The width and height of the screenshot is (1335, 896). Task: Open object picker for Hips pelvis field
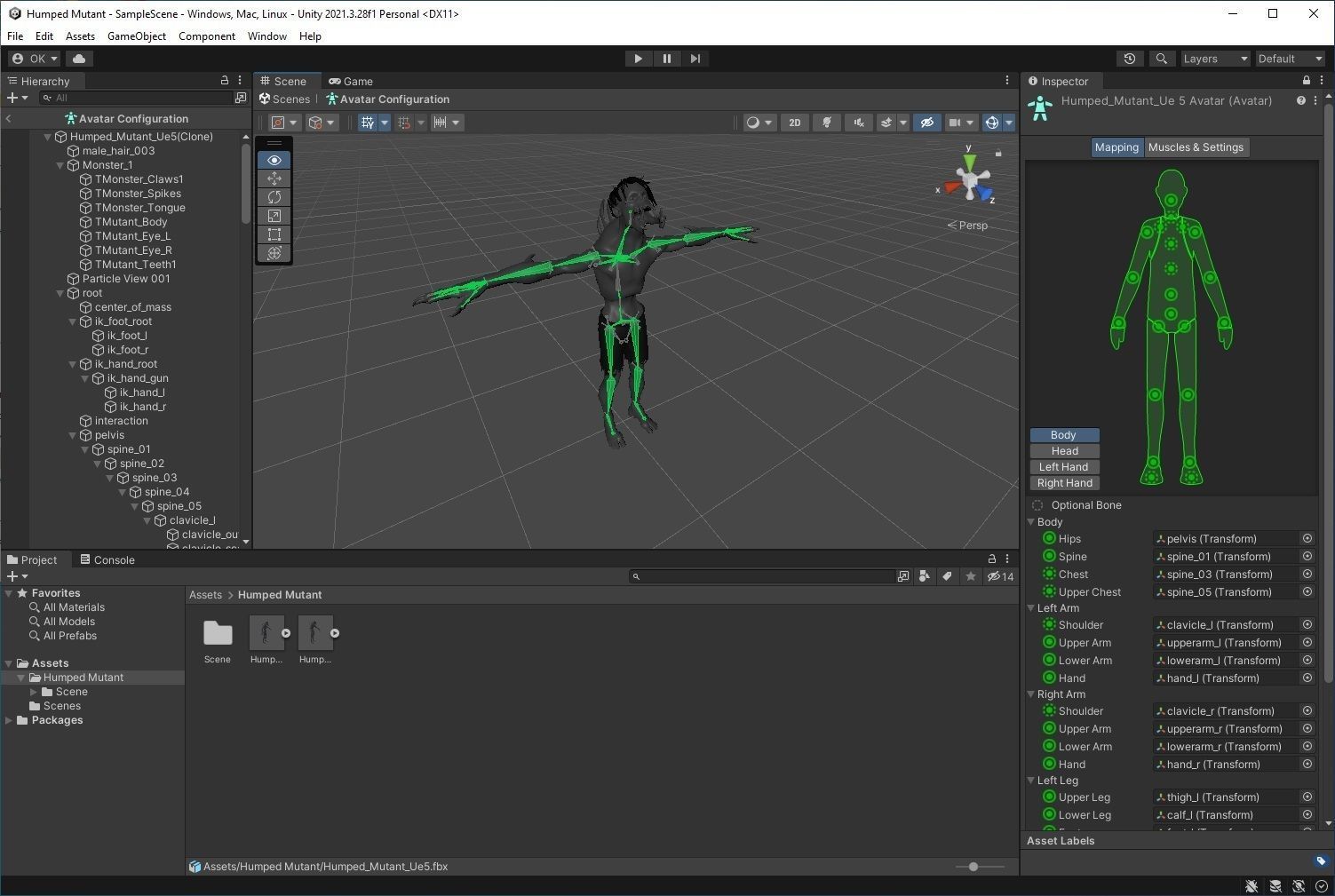[x=1307, y=539]
